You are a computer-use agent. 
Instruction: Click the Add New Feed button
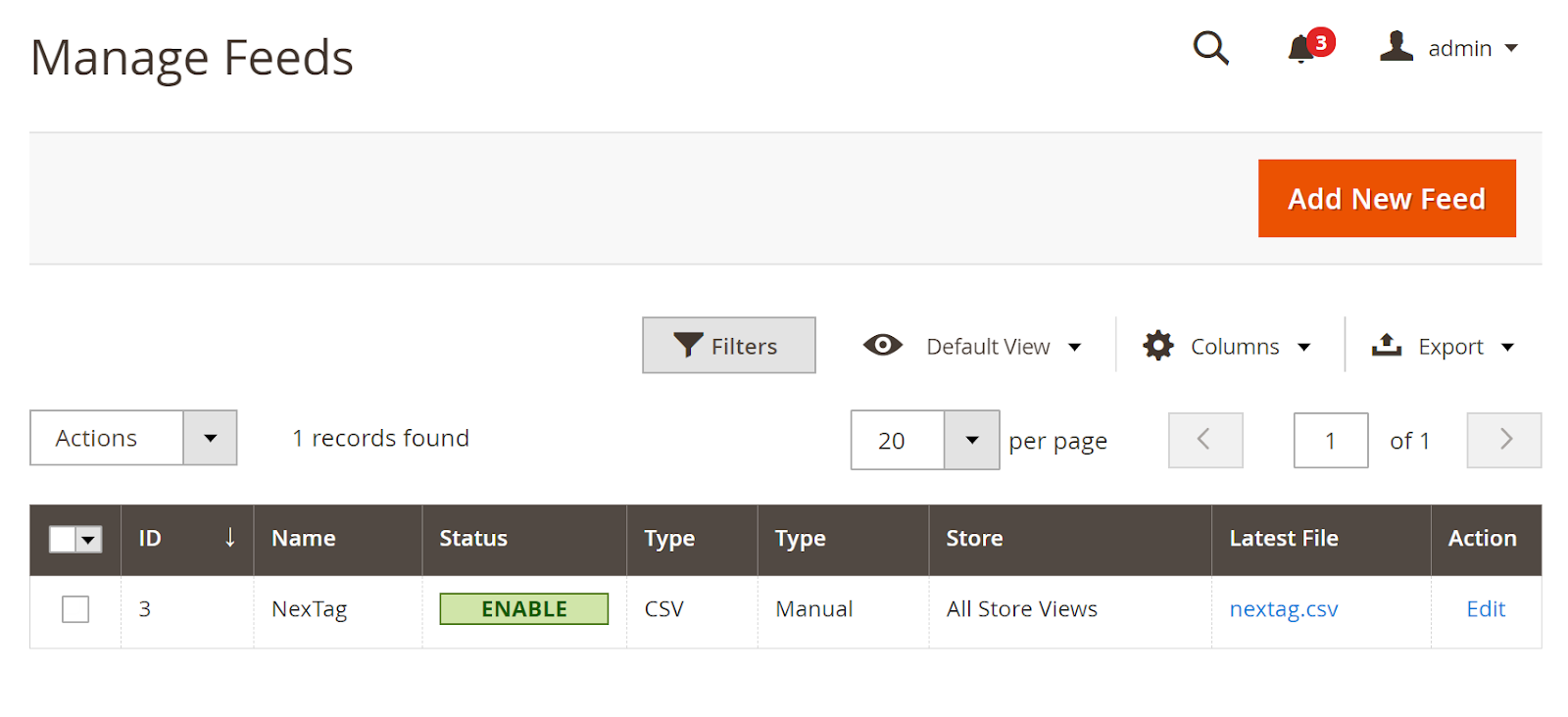[x=1387, y=198]
